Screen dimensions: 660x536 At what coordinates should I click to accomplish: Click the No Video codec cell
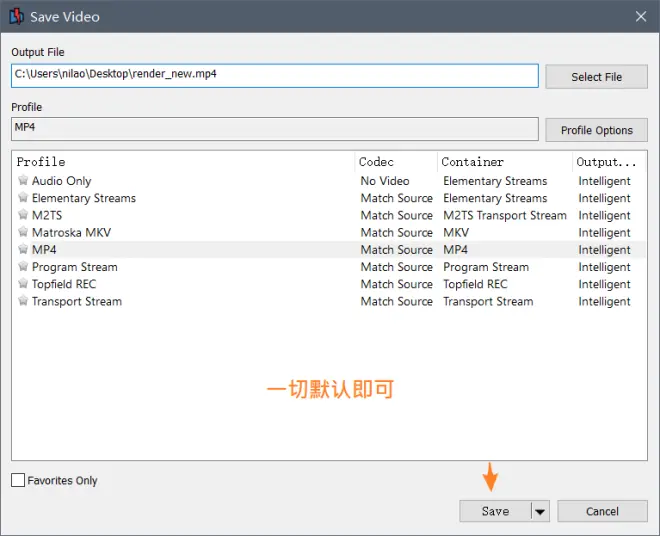[x=385, y=181]
